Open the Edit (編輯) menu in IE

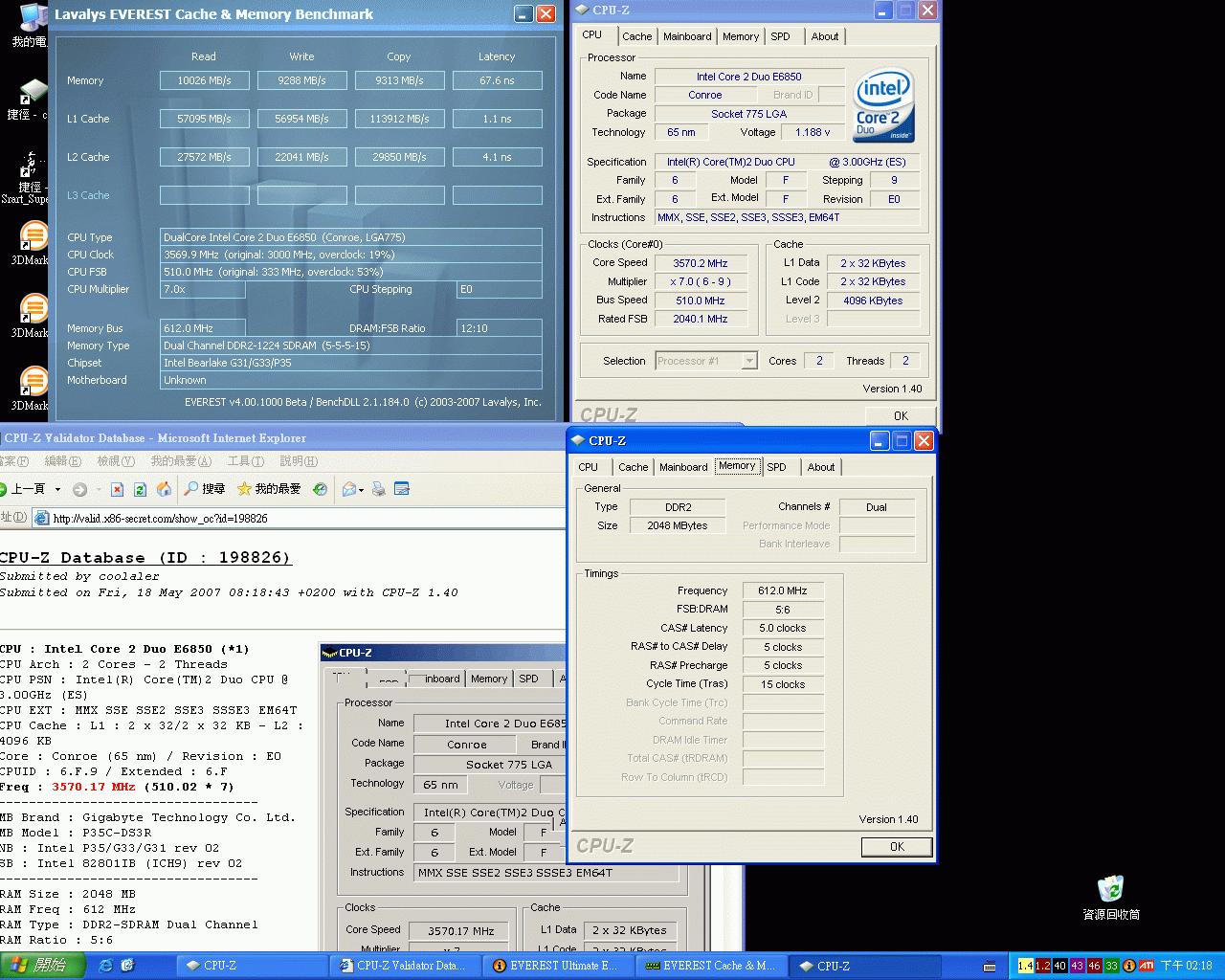click(62, 461)
